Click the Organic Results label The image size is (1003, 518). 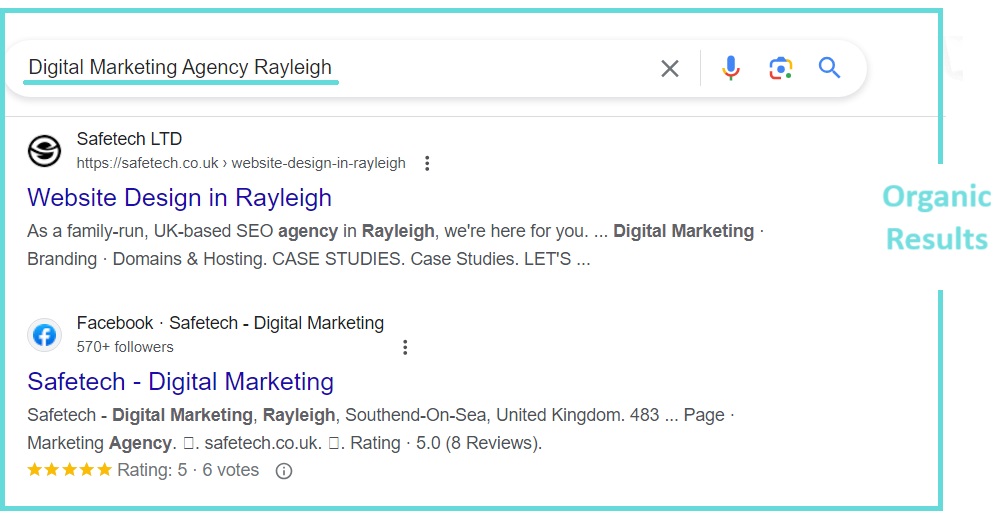(936, 218)
